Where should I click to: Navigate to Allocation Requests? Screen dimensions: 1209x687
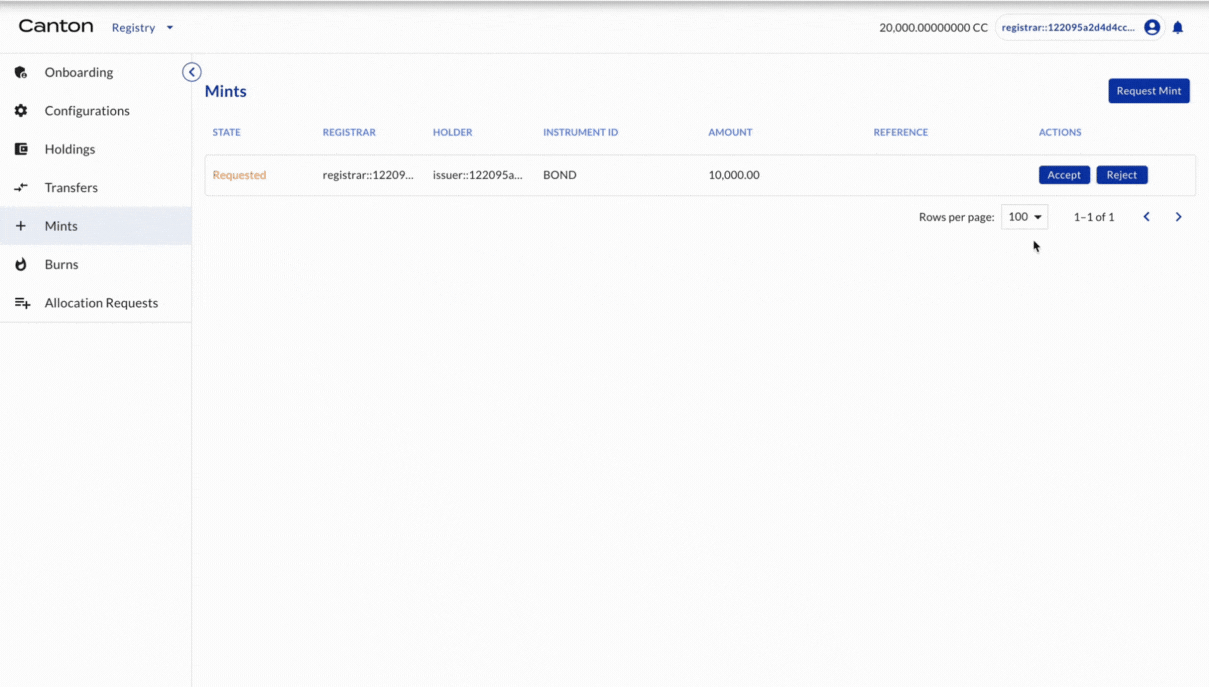click(101, 303)
